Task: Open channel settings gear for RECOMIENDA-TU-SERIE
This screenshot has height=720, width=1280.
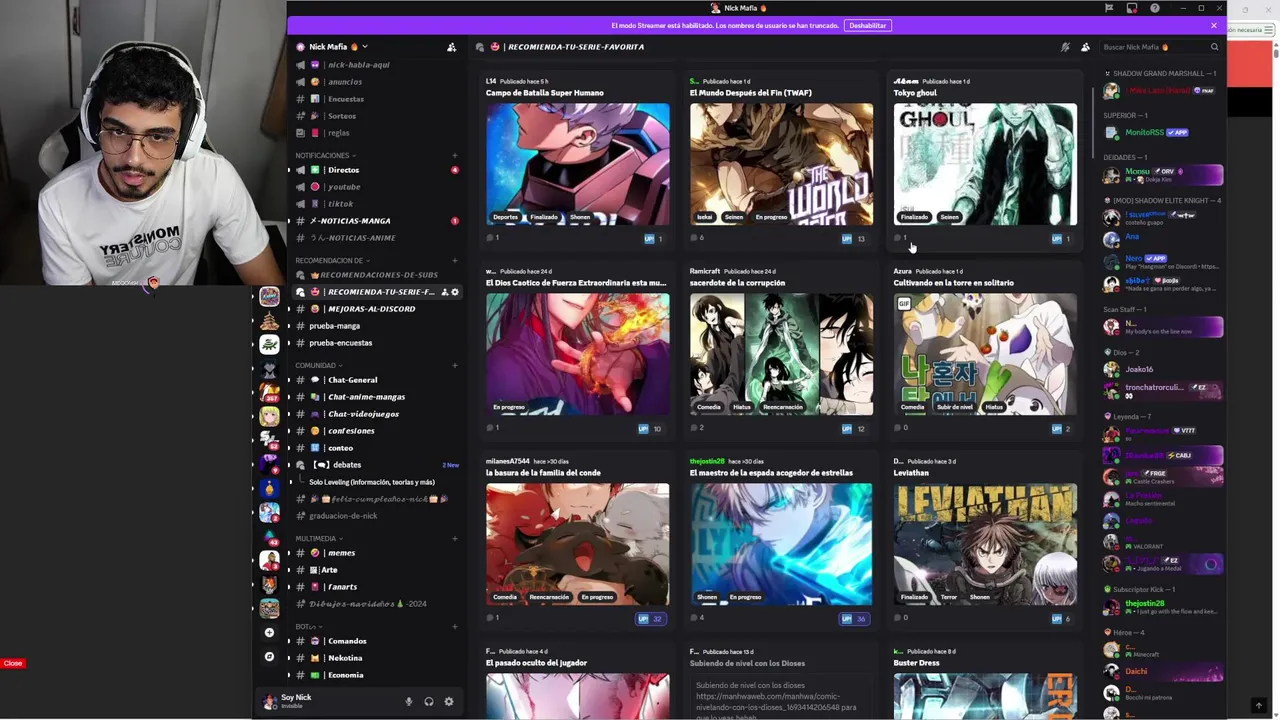Action: (x=455, y=292)
